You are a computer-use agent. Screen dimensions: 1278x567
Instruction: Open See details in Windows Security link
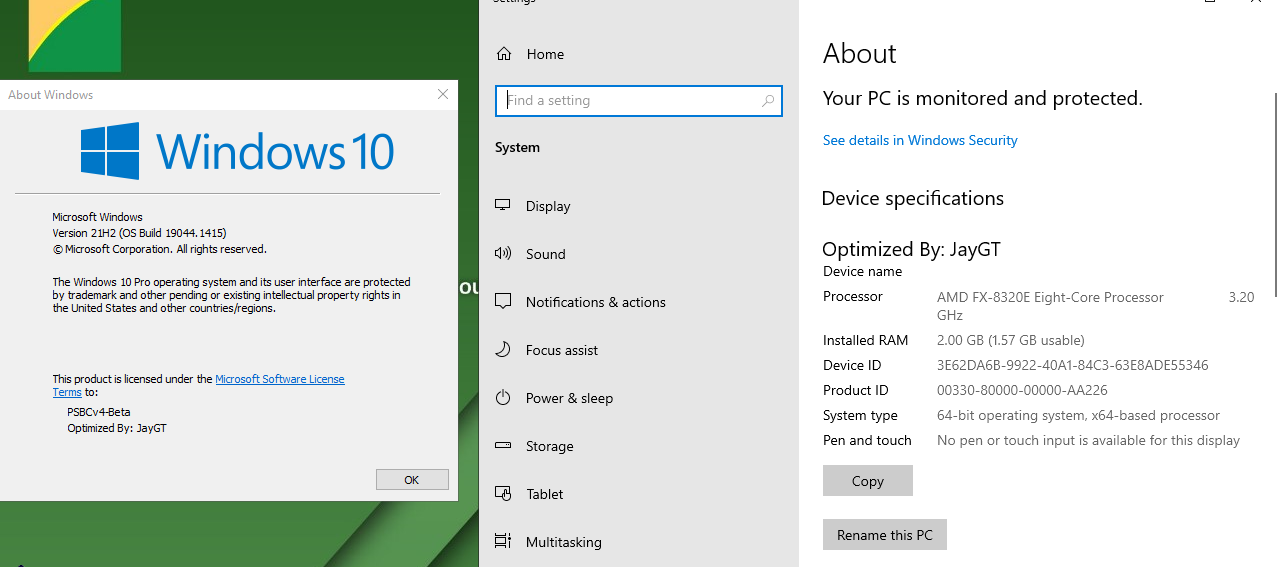[x=920, y=140]
